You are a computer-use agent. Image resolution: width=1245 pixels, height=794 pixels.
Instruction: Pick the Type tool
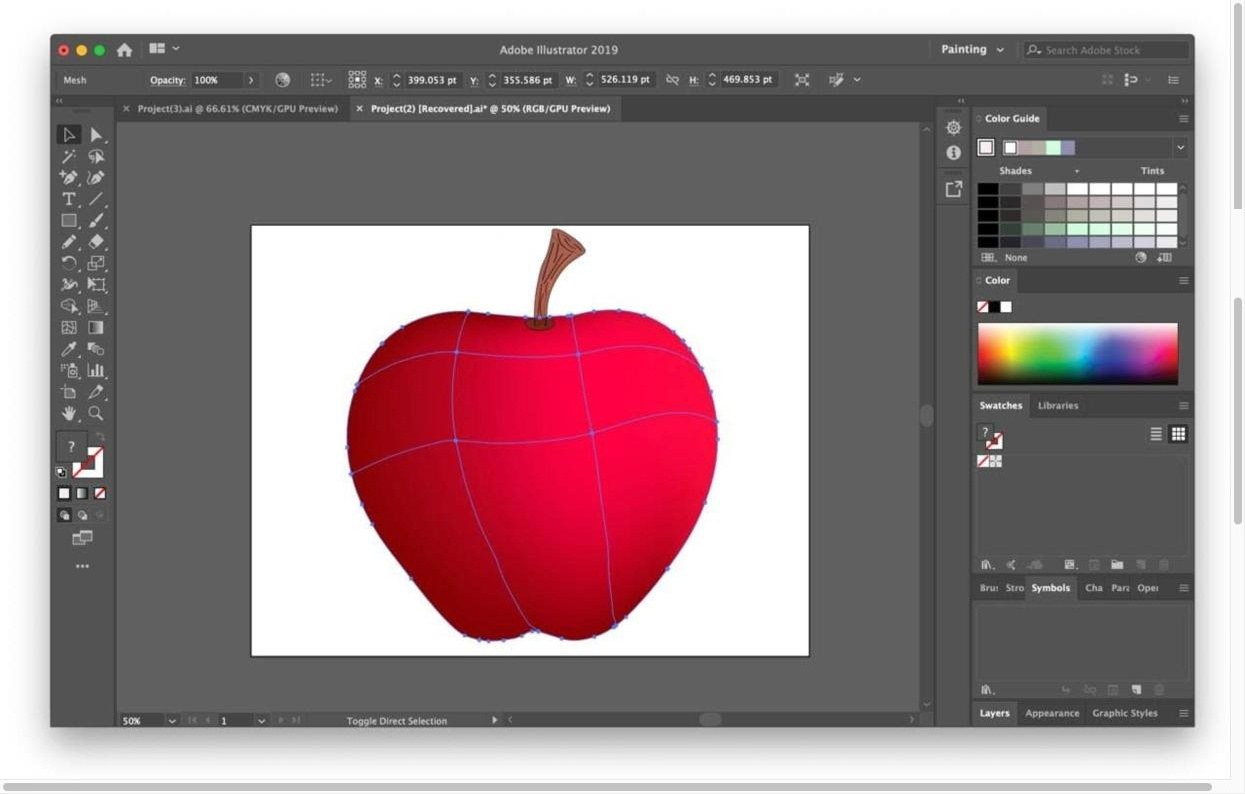[69, 199]
